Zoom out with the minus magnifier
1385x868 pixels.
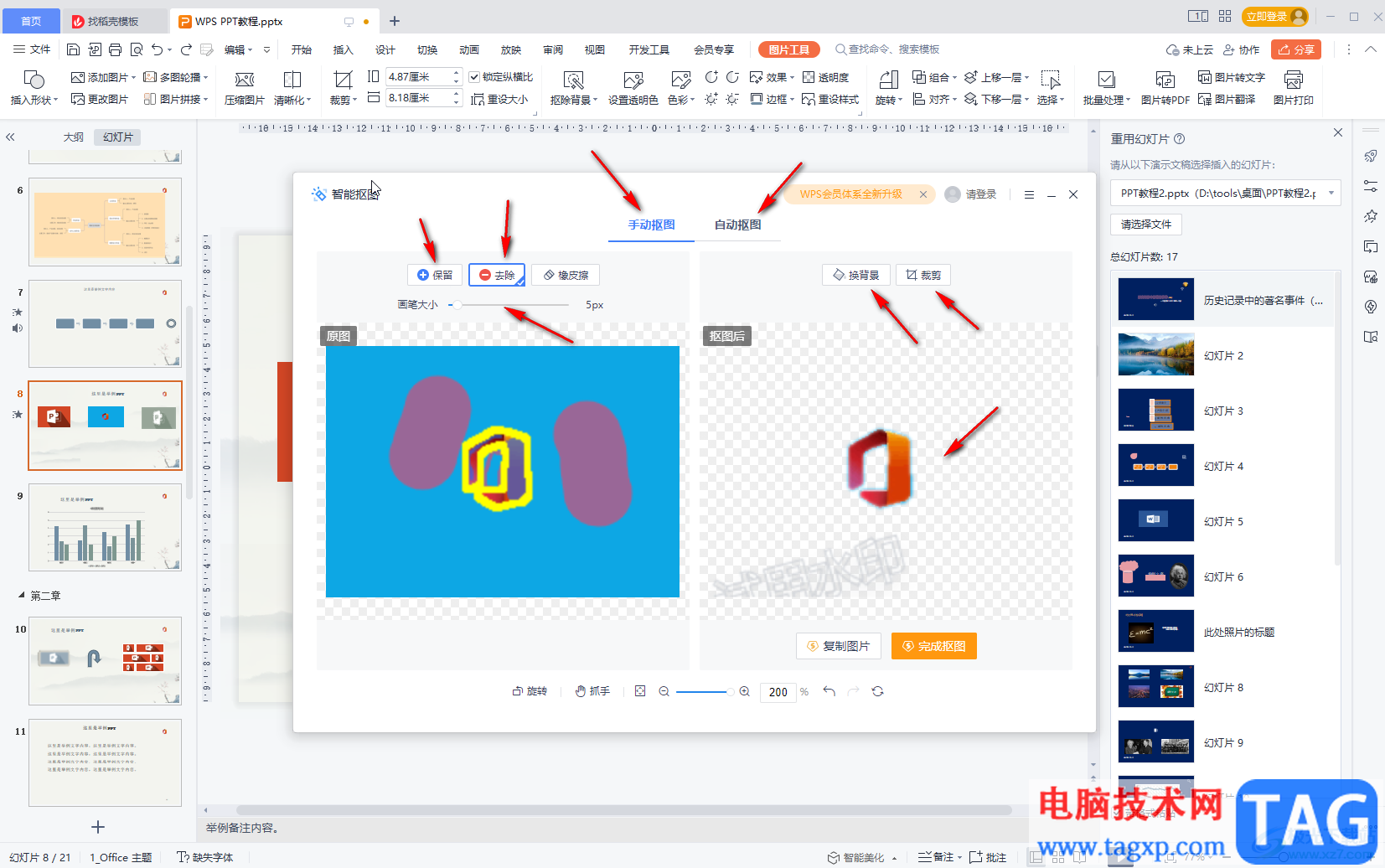664,691
